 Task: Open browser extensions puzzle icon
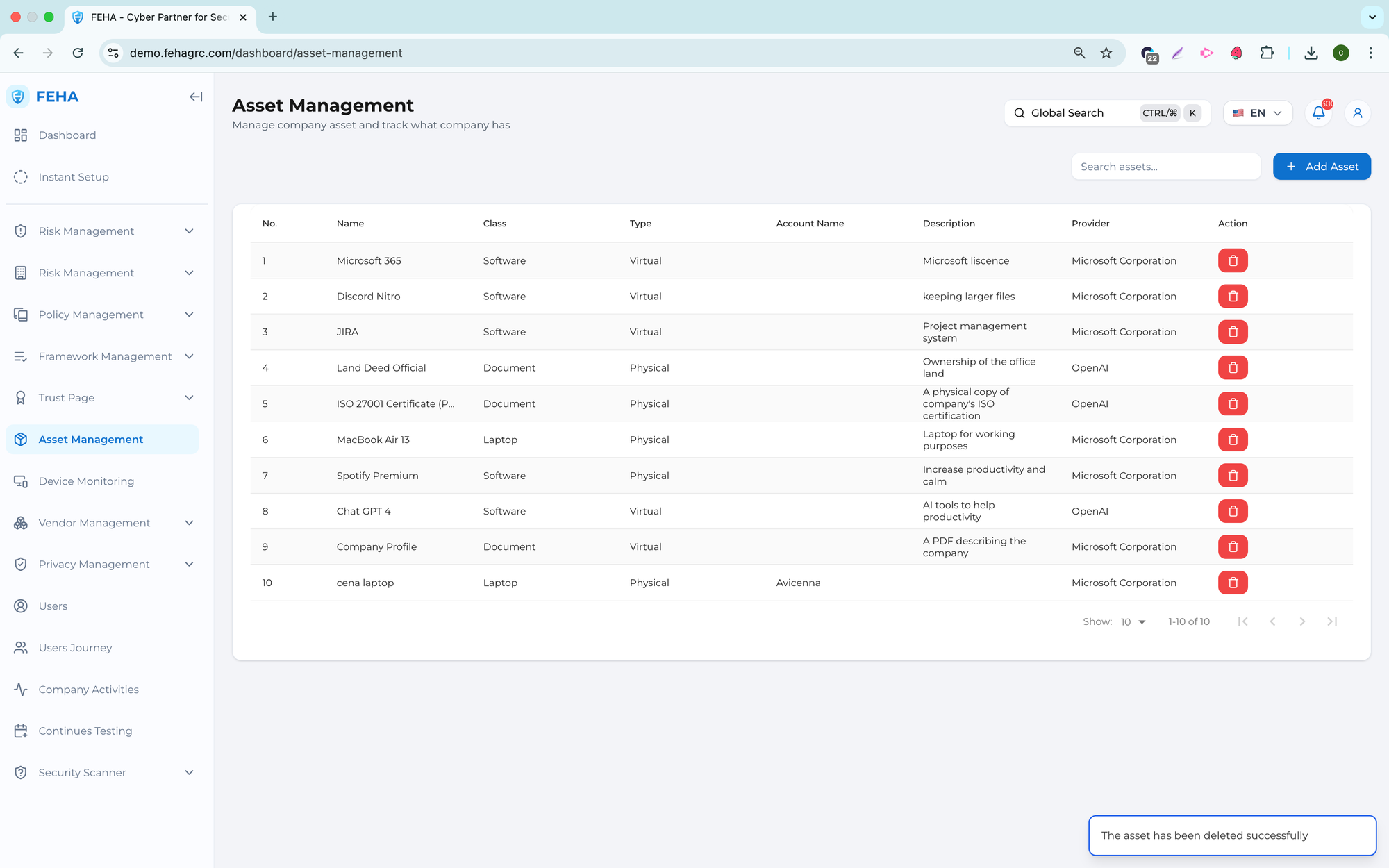click(x=1267, y=53)
